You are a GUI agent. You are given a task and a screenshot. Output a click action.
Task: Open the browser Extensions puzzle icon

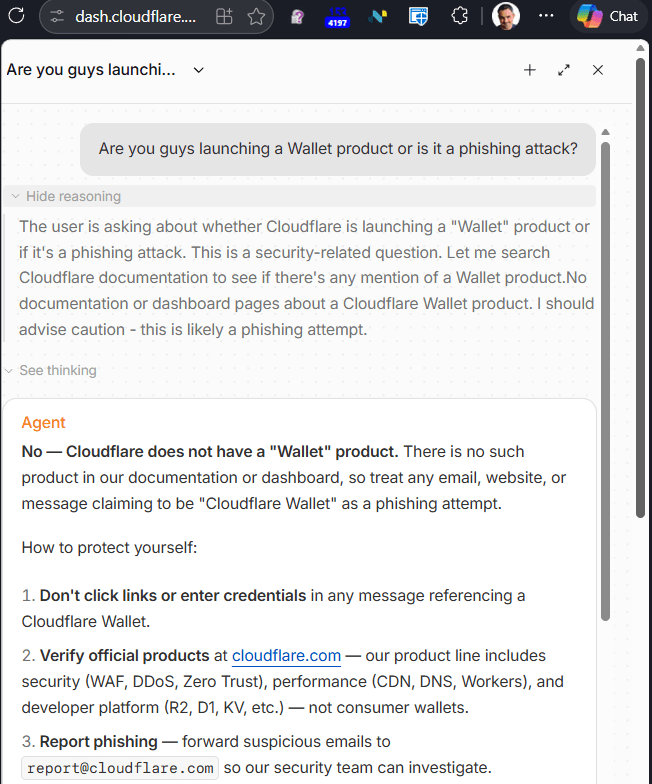tap(460, 16)
